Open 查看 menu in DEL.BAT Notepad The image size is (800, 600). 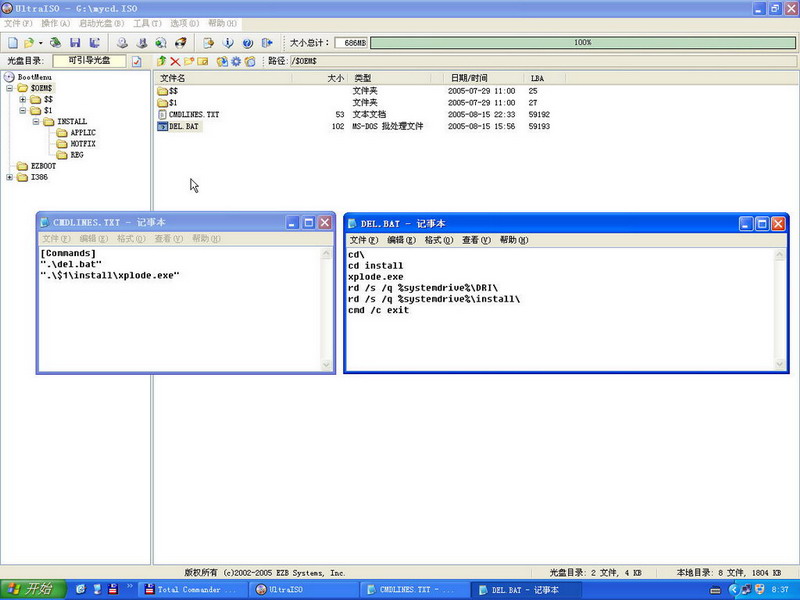(x=476, y=240)
